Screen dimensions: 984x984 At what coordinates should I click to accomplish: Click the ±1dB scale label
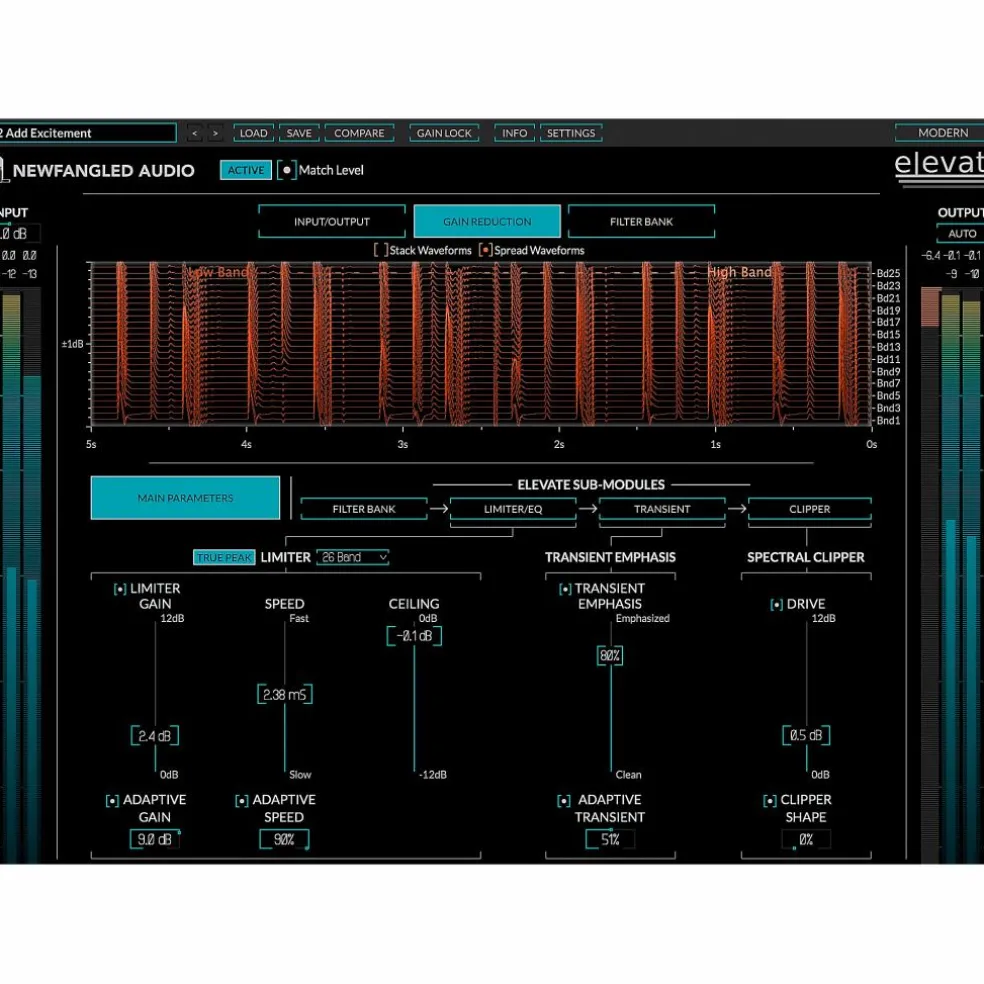pyautogui.click(x=72, y=344)
